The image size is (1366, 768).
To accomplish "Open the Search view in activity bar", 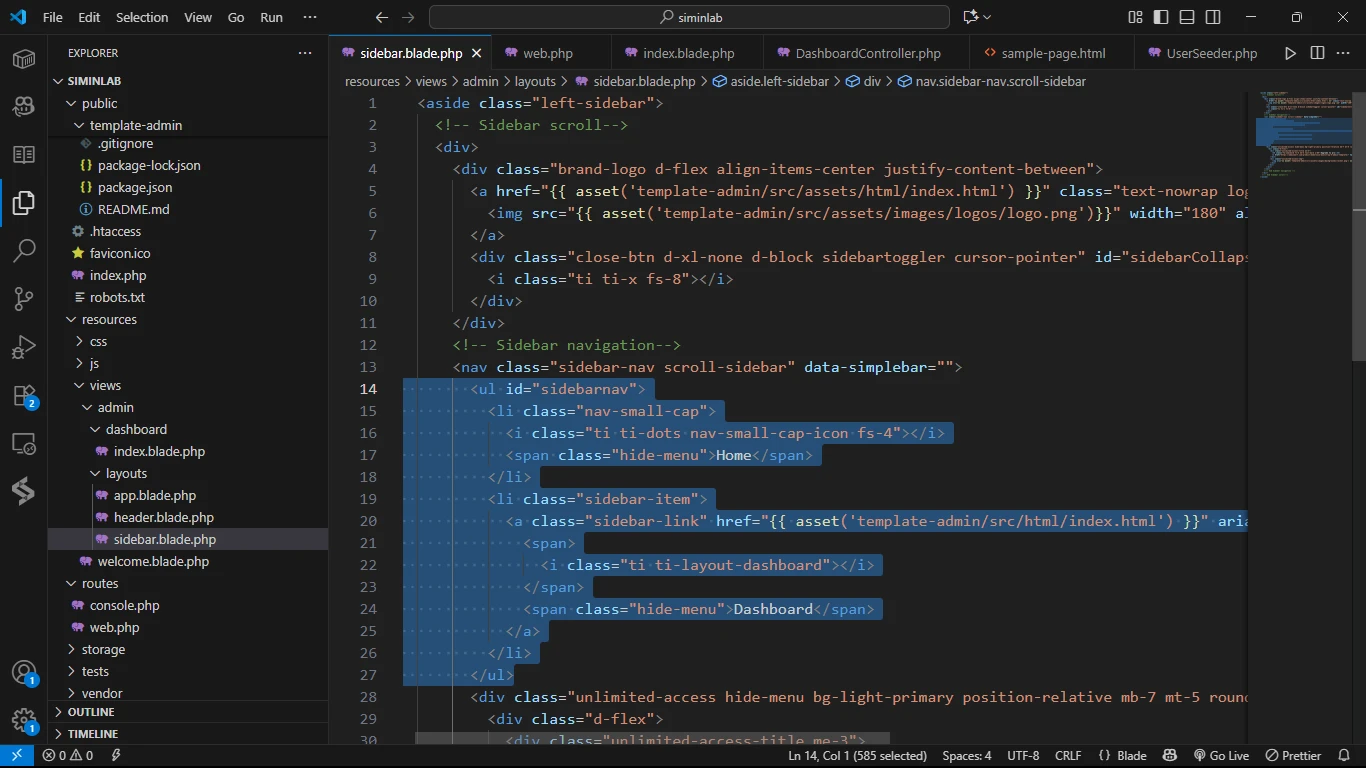I will click(x=24, y=250).
